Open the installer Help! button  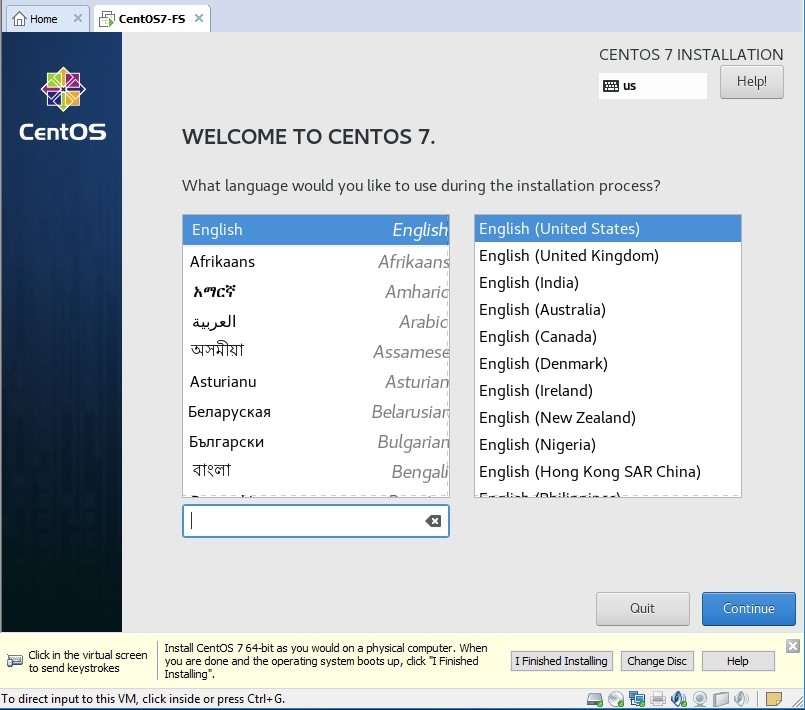pos(751,82)
